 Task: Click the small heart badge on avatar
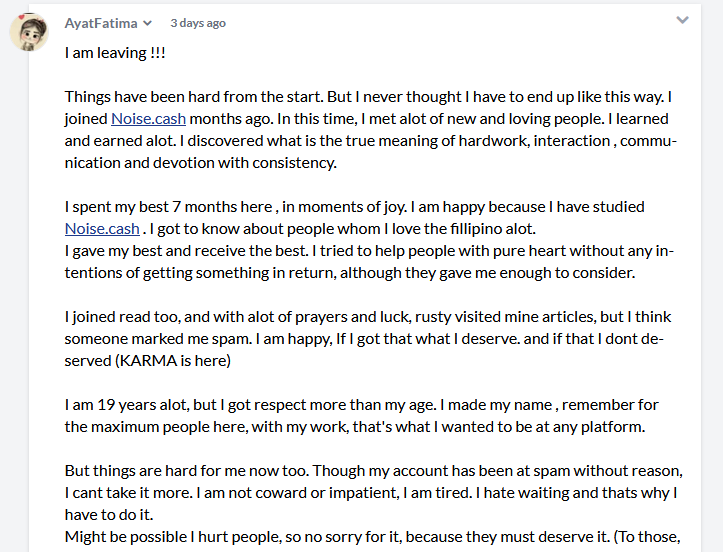point(22,17)
